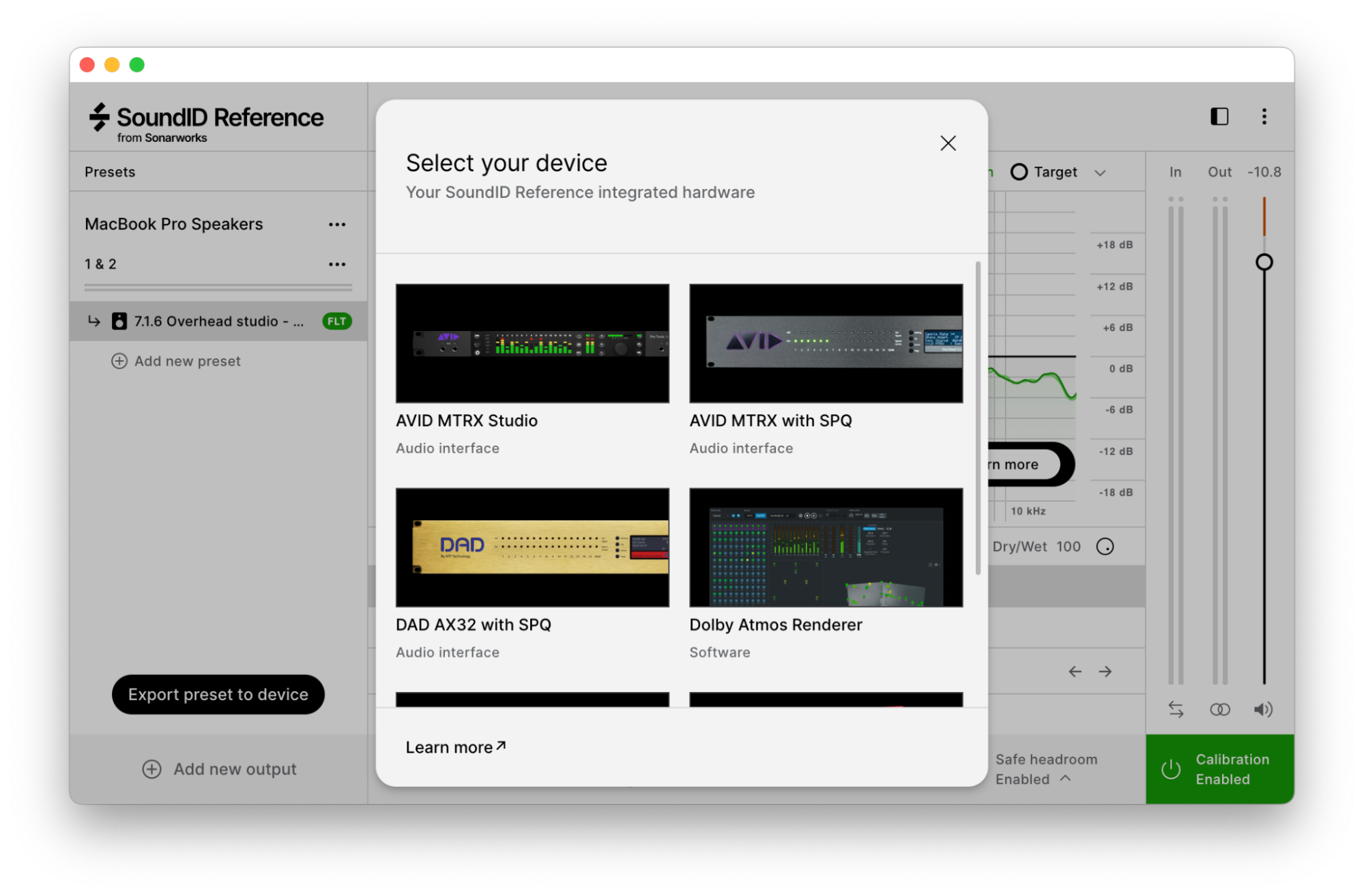Viewport: 1364px width, 896px height.
Task: Open the Learn more link
Action: (455, 747)
